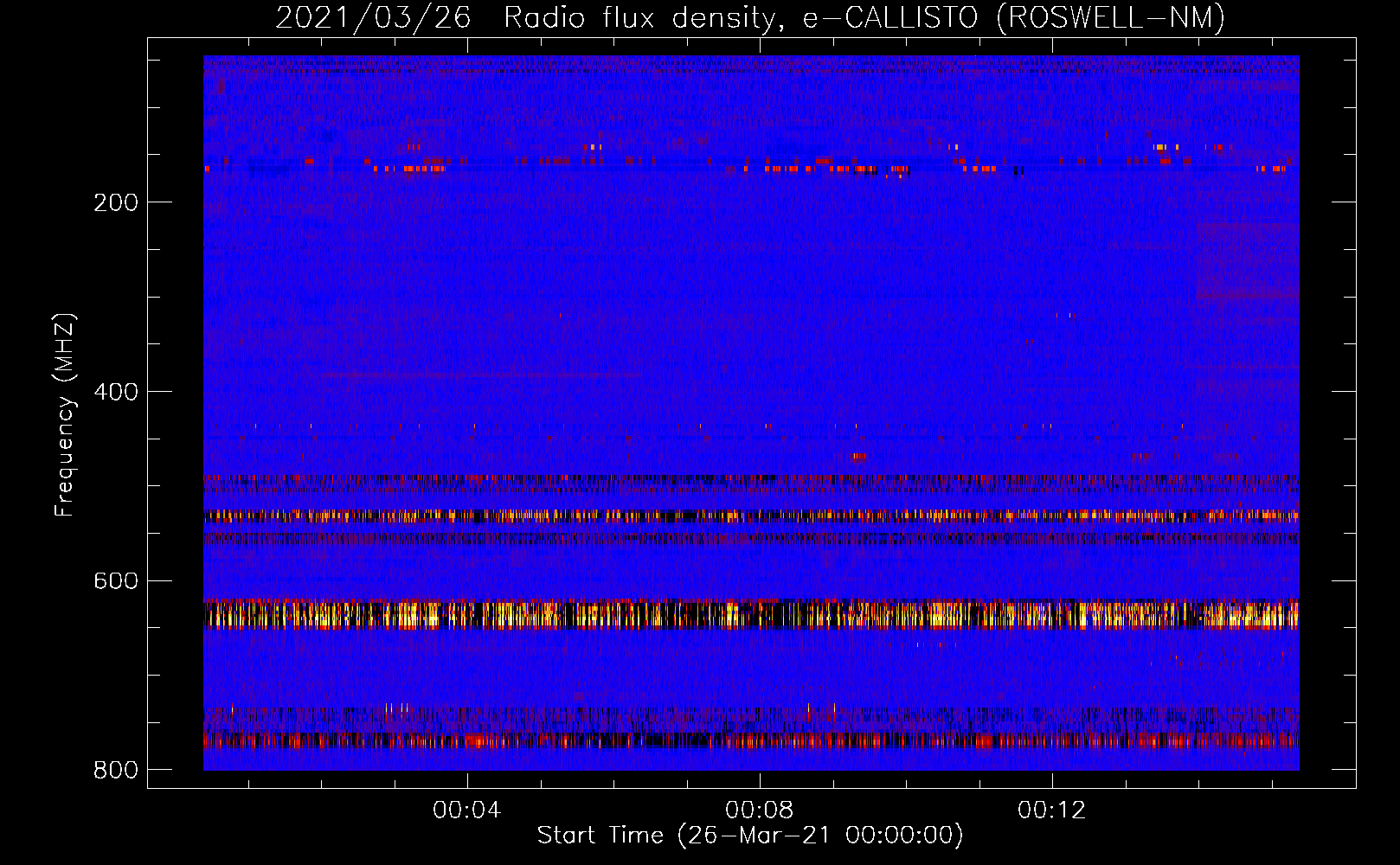Click the yellow-red band near 530 MHz
The width and height of the screenshot is (1400, 865).
pos(751,516)
